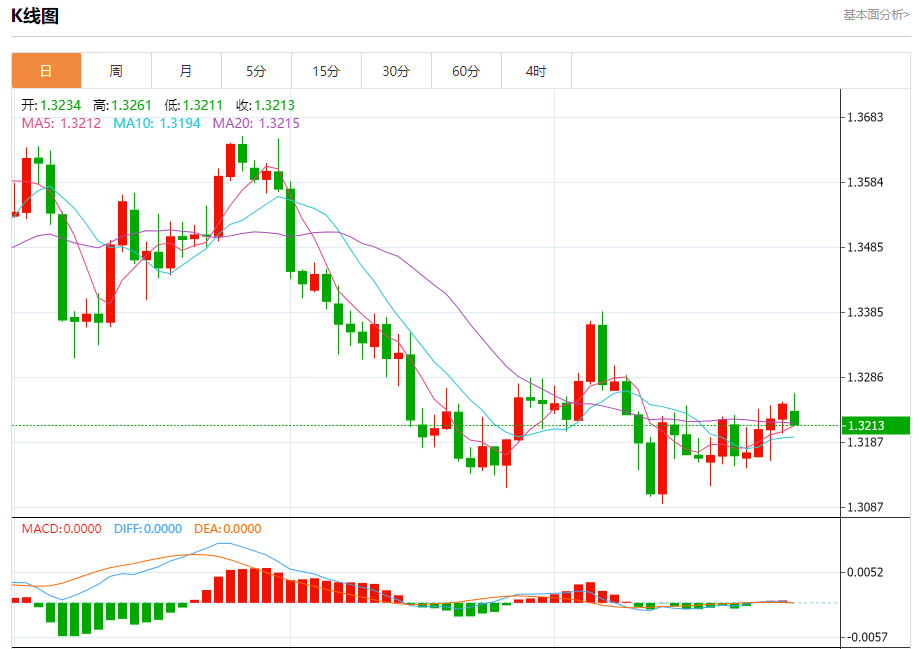919x649 pixels.
Task: Open the 30分 interval tab
Action: (396, 71)
